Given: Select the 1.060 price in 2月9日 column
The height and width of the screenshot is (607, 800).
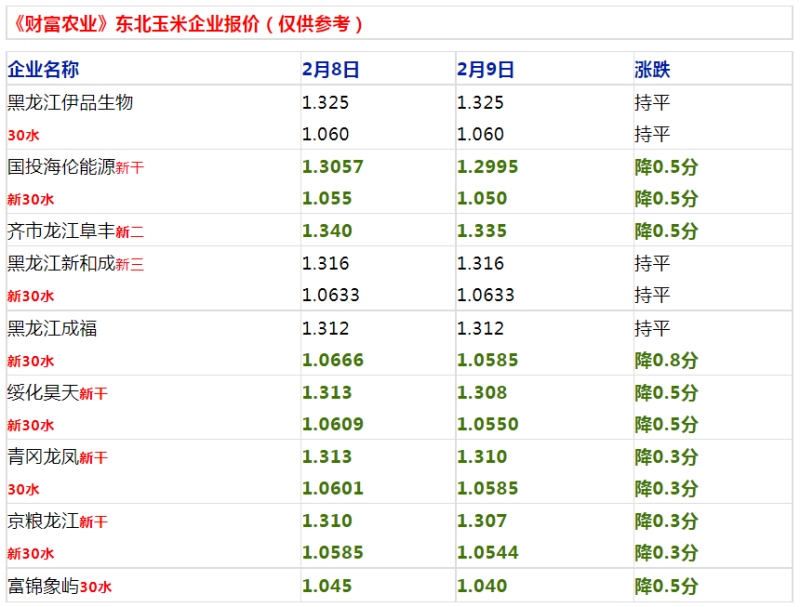Looking at the screenshot, I should click(x=480, y=134).
